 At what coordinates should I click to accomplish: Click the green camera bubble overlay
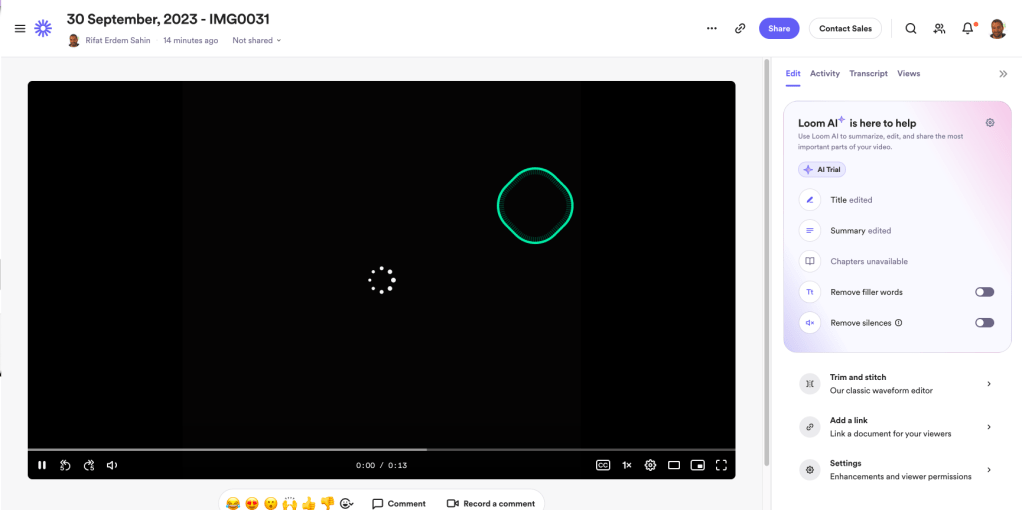pyautogui.click(x=535, y=205)
